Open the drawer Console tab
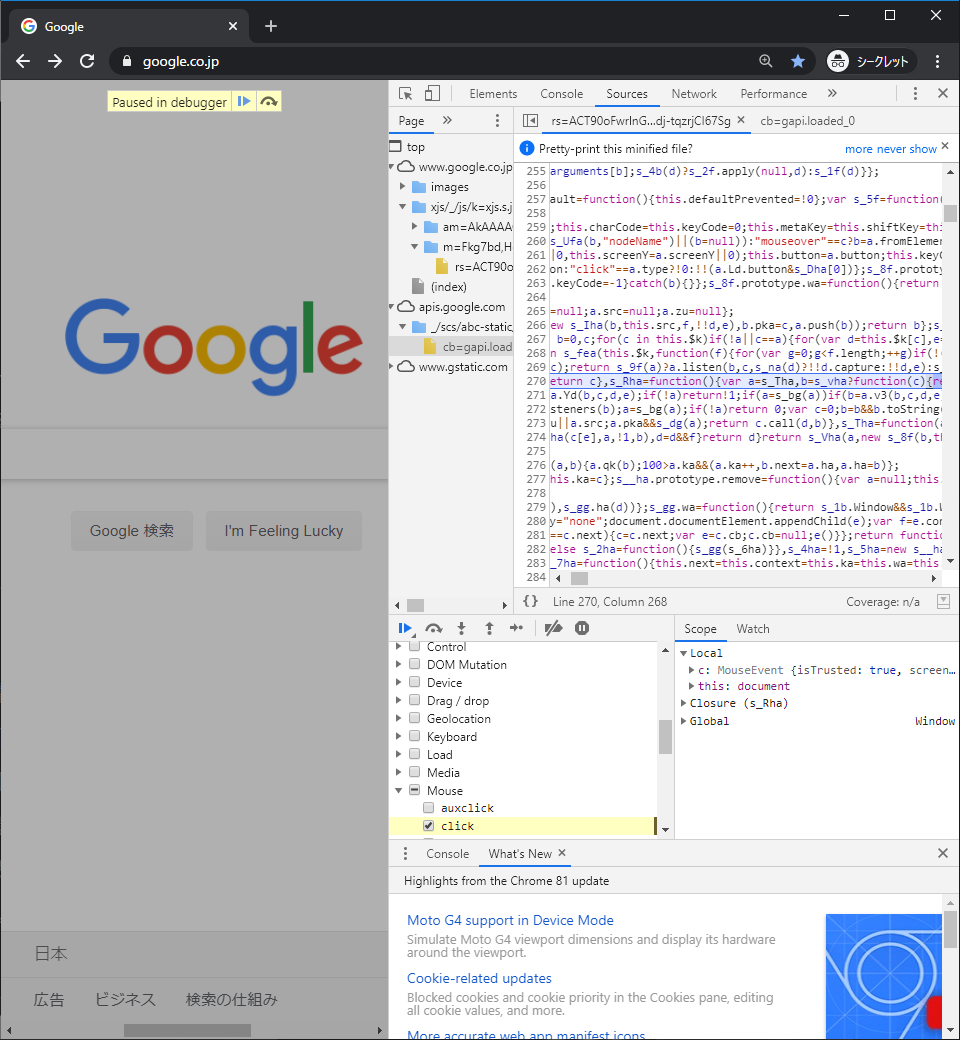 [x=447, y=854]
